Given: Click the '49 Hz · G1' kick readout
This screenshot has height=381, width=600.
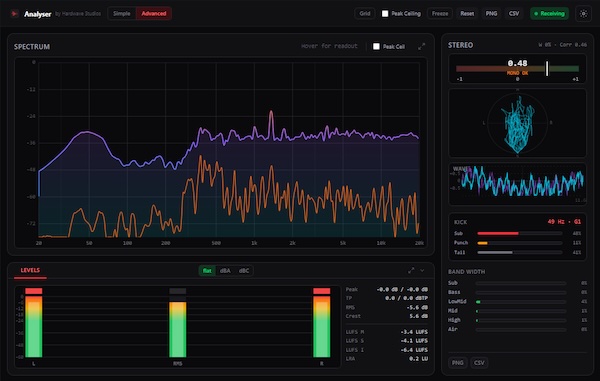Looking at the screenshot, I should pyautogui.click(x=564, y=222).
